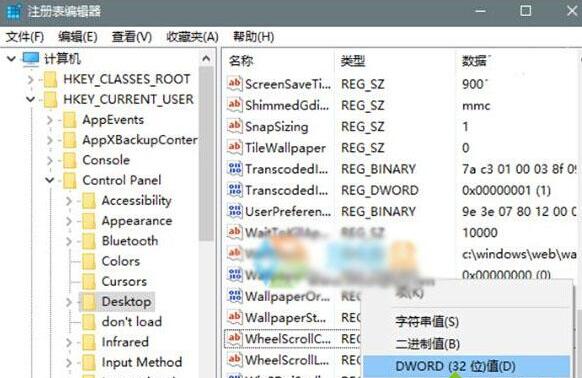The image size is (582, 378).
Task: Click the TileWallpaper string value icon
Action: pos(235,148)
